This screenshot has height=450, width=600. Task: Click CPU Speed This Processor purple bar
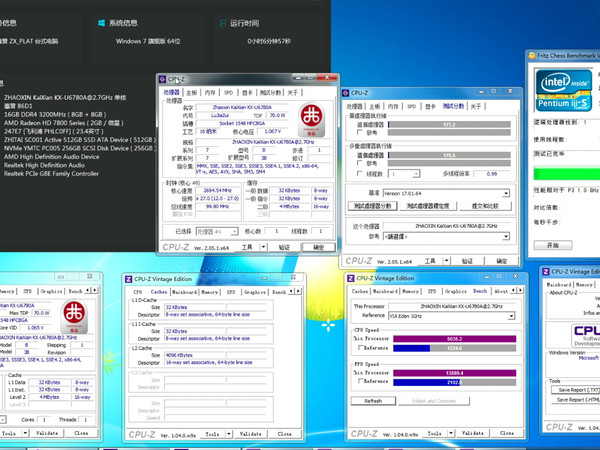click(x=455, y=339)
